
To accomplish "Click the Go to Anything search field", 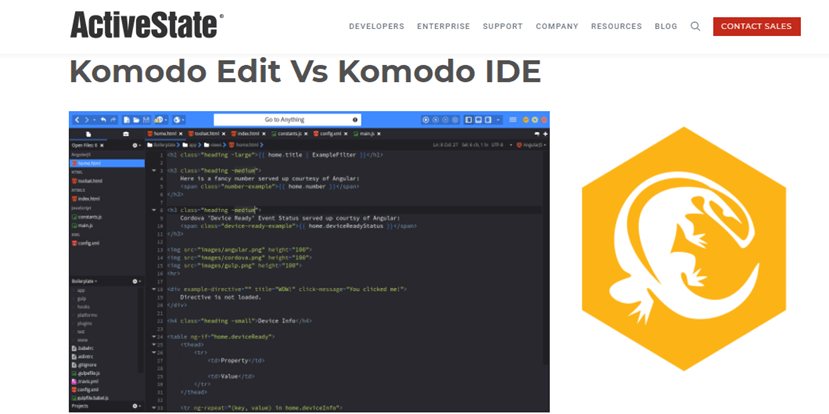I will 287,119.
